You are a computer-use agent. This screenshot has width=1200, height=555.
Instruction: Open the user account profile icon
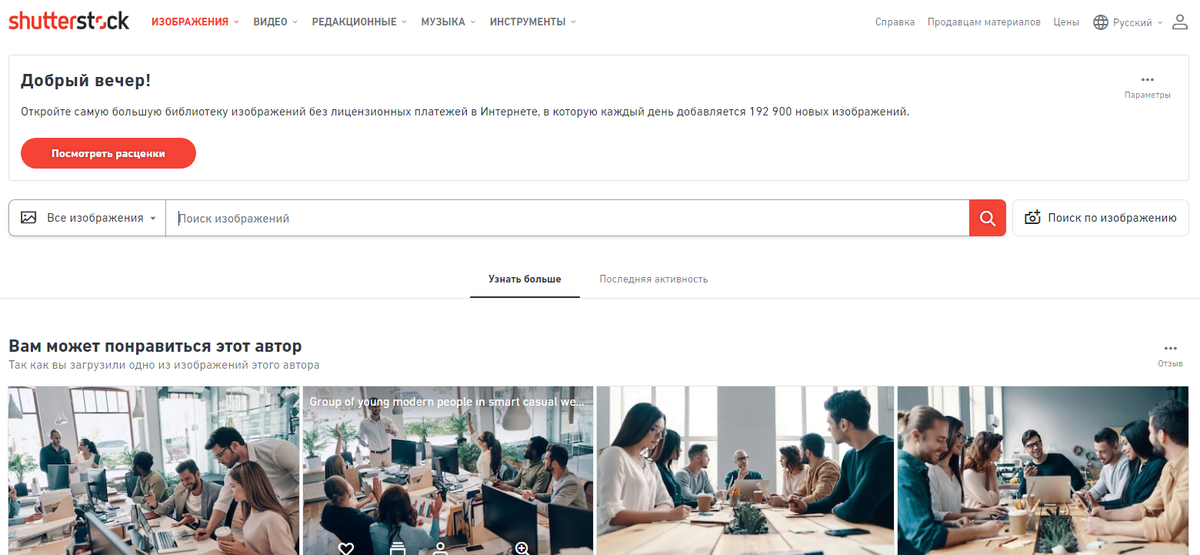pyautogui.click(x=1180, y=22)
